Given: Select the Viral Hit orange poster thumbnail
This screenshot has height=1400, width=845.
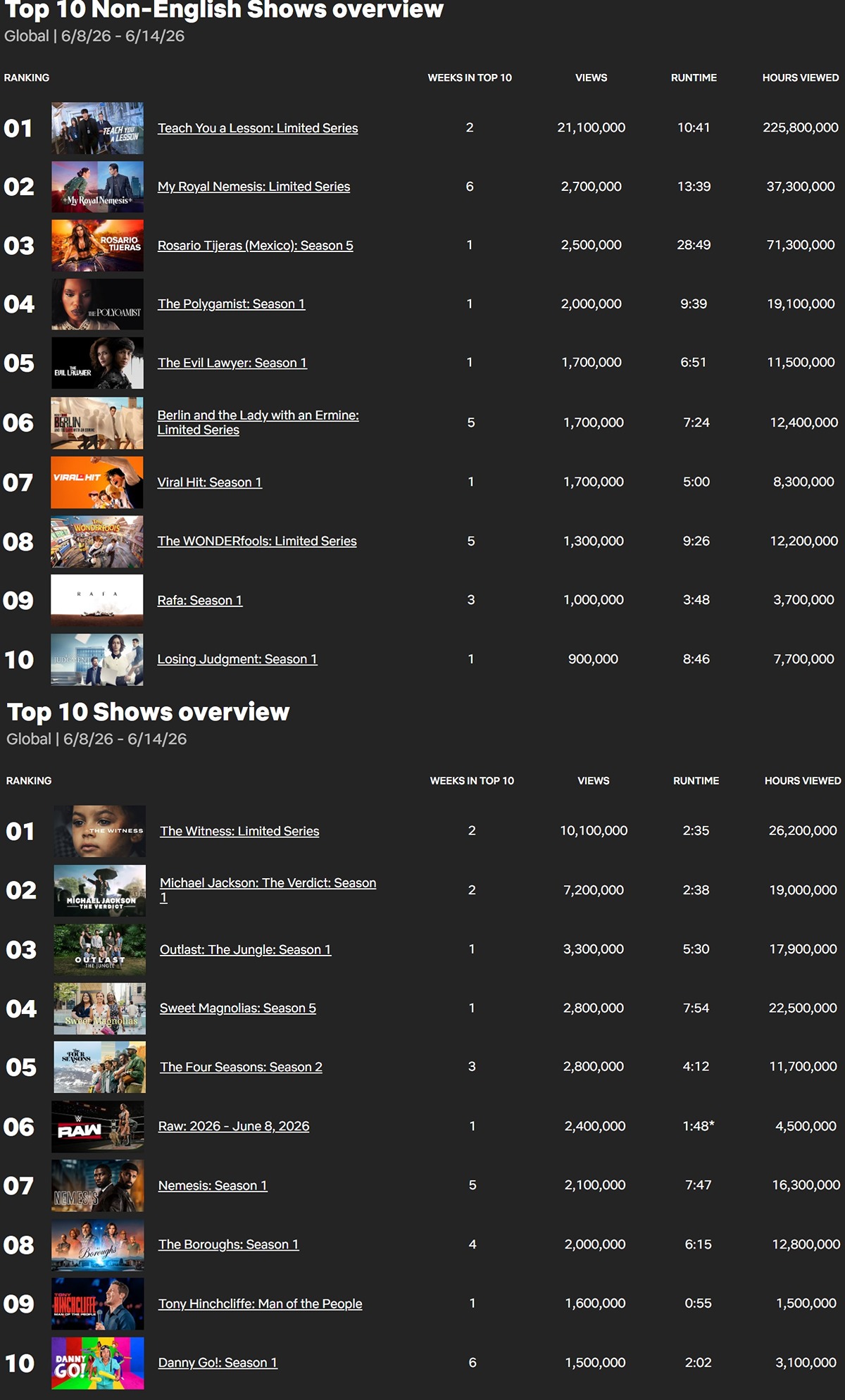Looking at the screenshot, I should coord(97,482).
